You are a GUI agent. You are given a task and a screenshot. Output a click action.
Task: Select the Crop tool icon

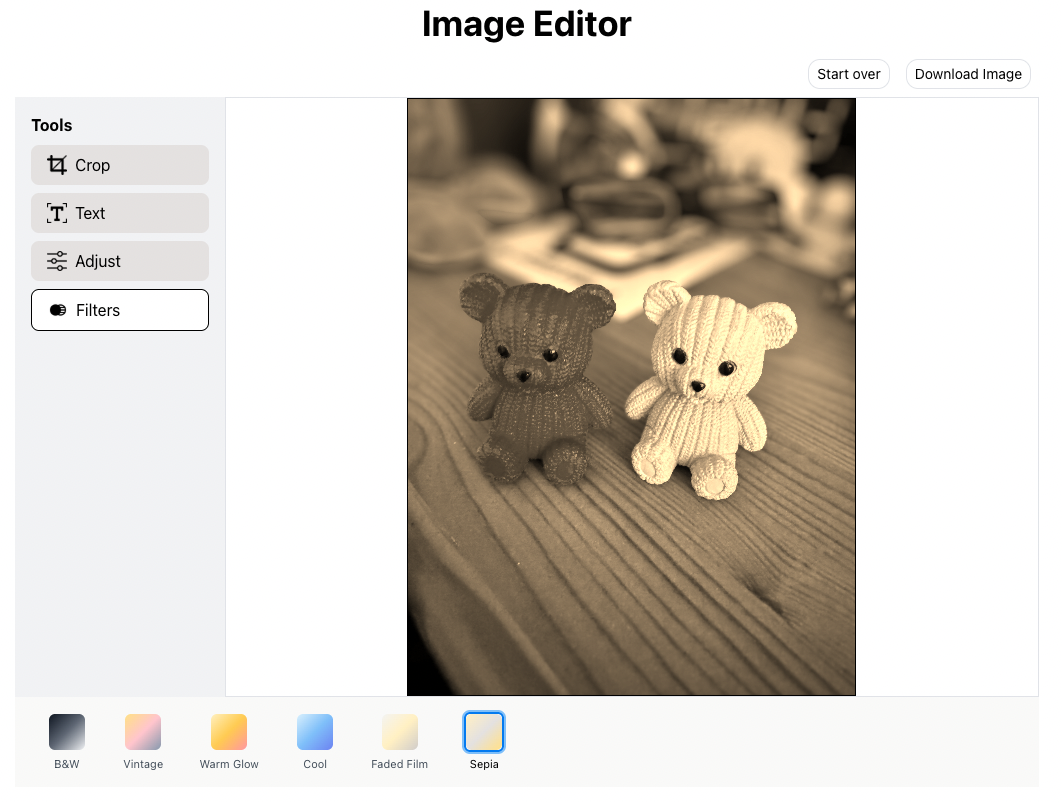tap(57, 165)
